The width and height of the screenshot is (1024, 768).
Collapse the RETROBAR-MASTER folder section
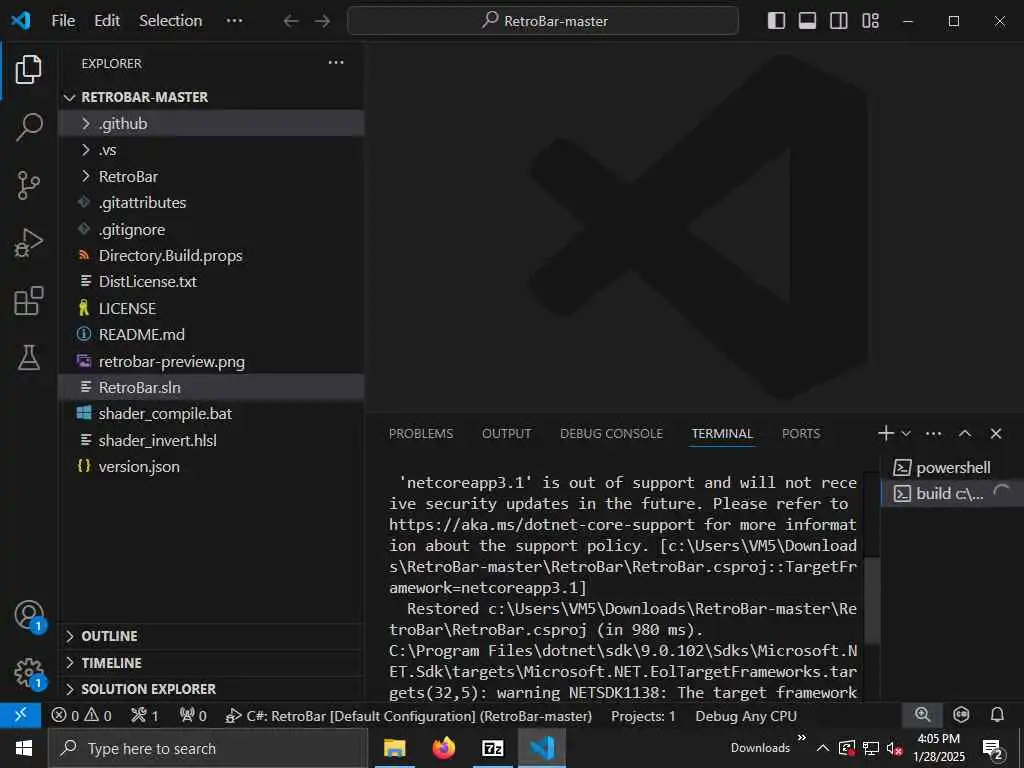coord(211,97)
